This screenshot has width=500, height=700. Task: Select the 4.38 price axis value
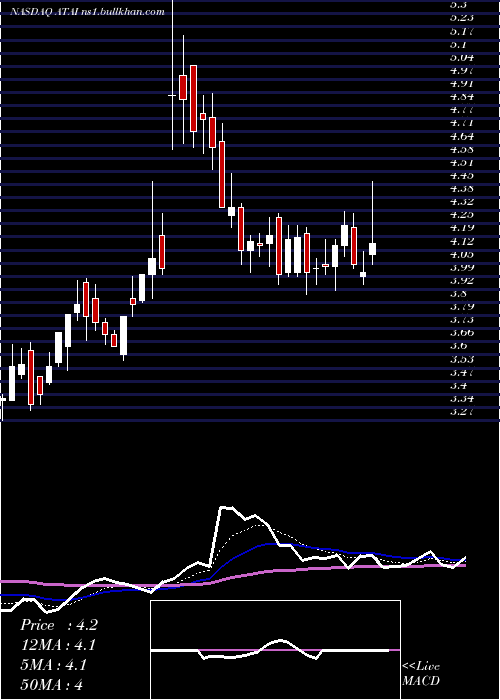462,188
